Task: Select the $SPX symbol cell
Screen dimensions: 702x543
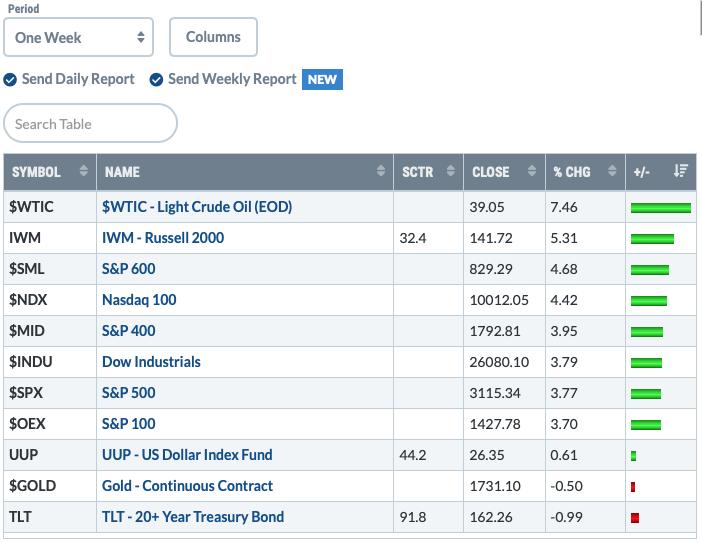Action: point(50,393)
